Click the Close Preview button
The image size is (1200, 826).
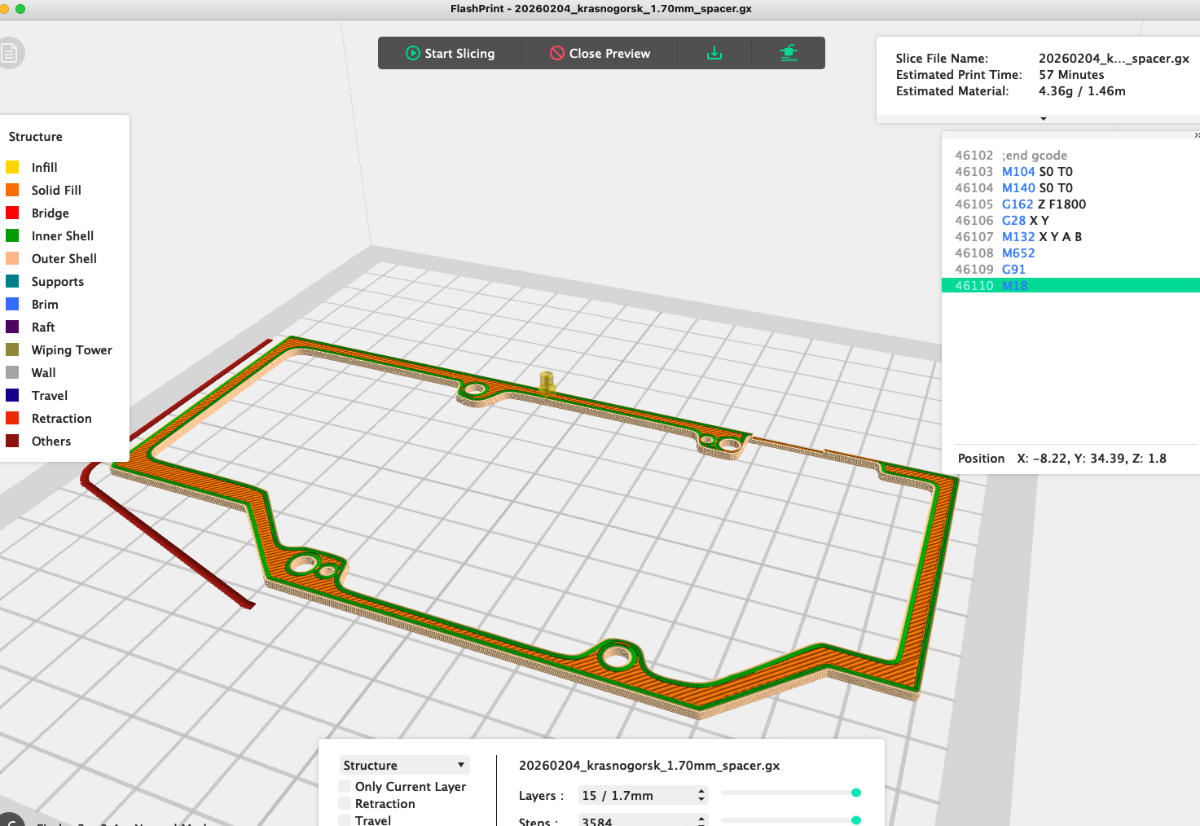600,54
